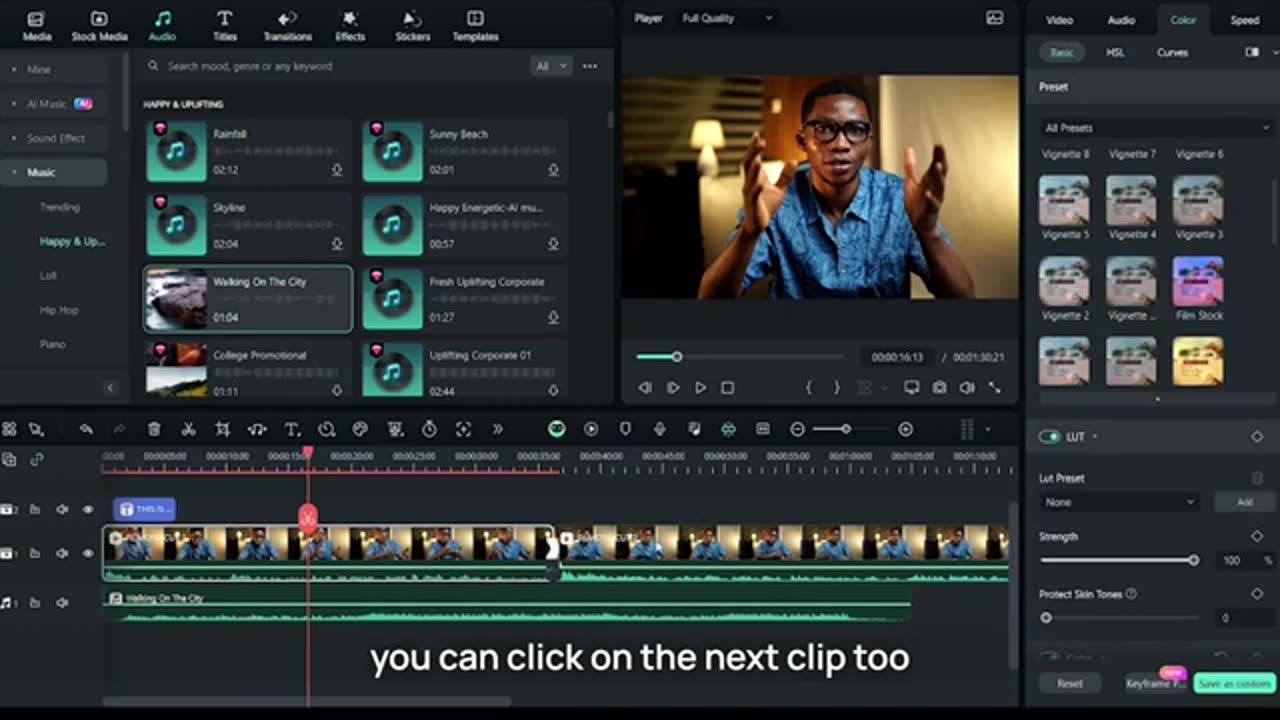This screenshot has width=1280, height=720.
Task: Select the text T tool
Action: tap(292, 429)
